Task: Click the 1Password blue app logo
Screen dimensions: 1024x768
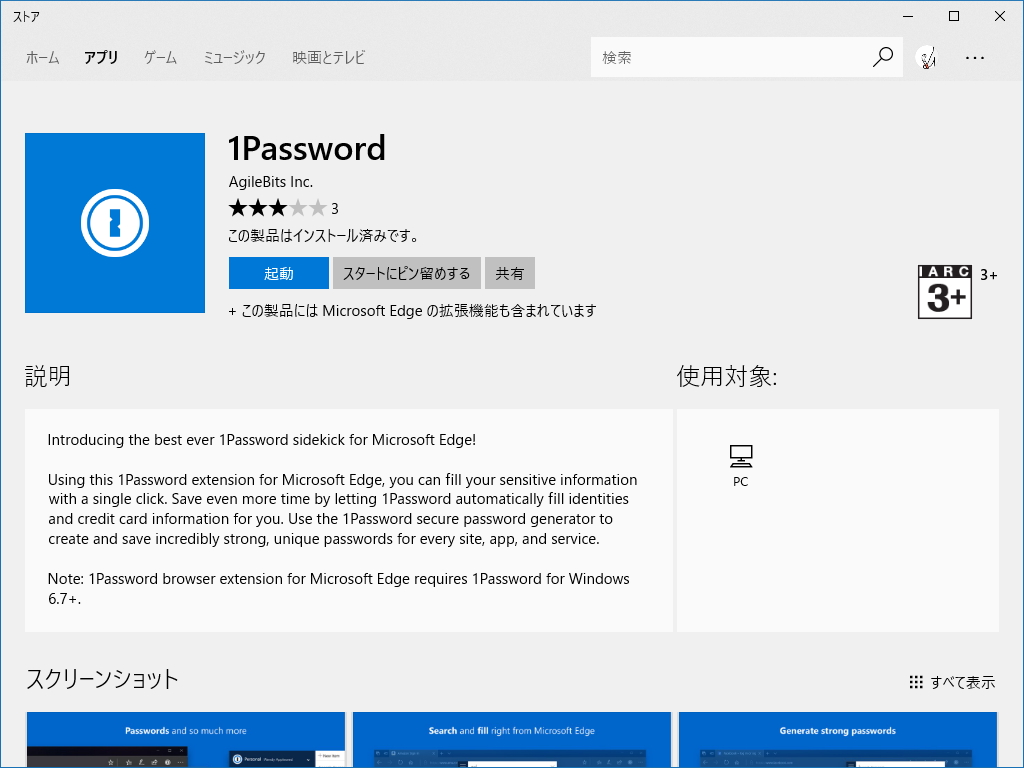Action: pos(114,222)
